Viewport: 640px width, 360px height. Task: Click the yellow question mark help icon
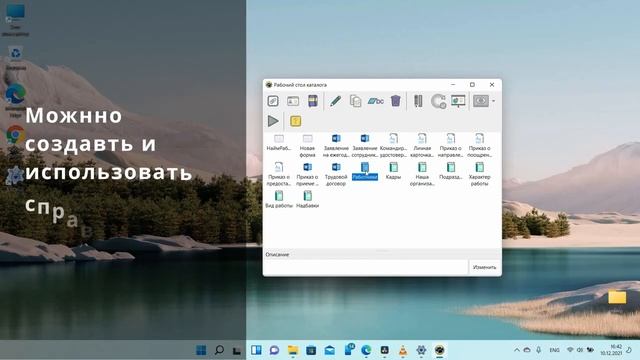click(296, 121)
